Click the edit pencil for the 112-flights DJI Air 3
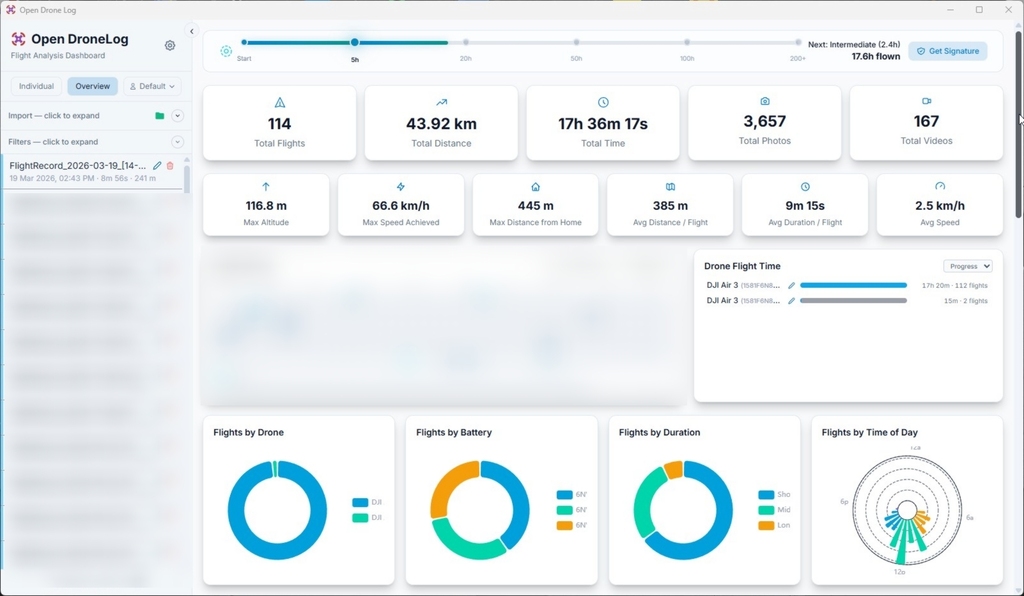The width and height of the screenshot is (1024, 596). click(x=791, y=286)
